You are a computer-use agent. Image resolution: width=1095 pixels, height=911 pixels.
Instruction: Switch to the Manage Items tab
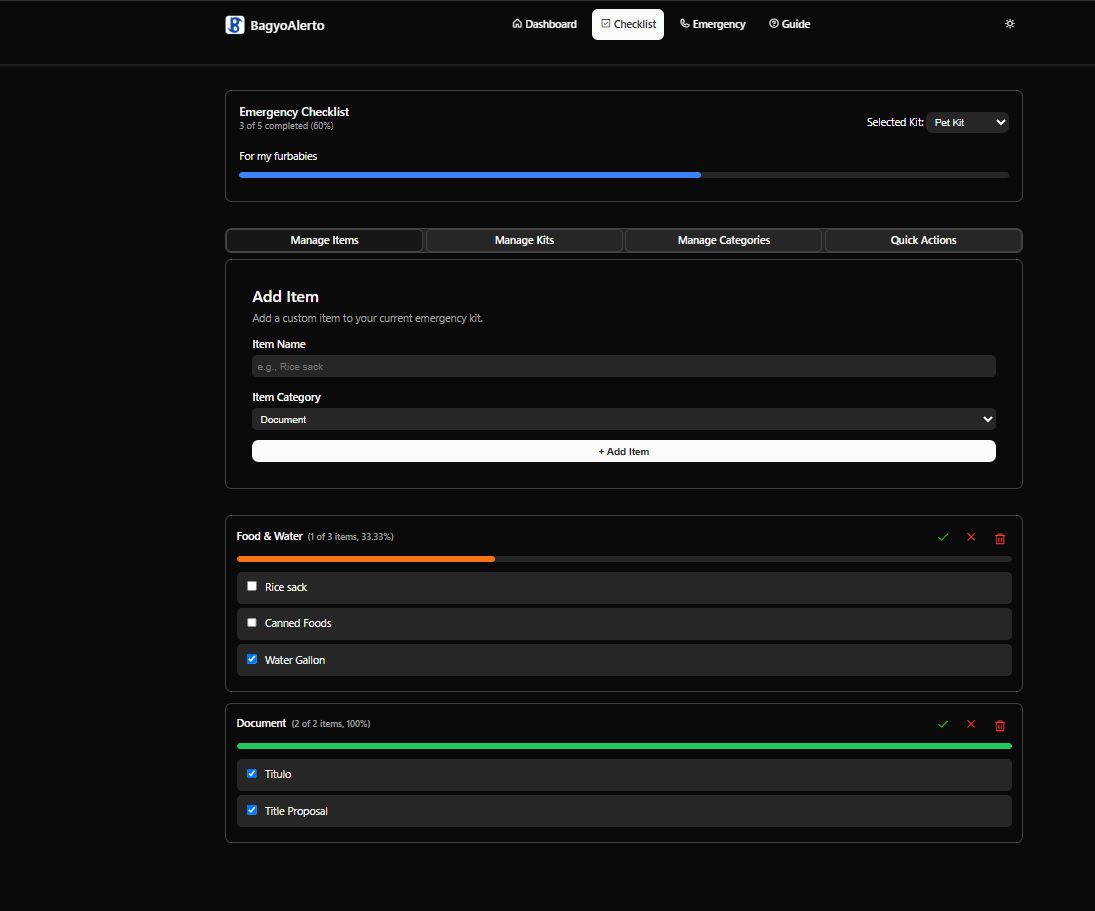point(325,240)
